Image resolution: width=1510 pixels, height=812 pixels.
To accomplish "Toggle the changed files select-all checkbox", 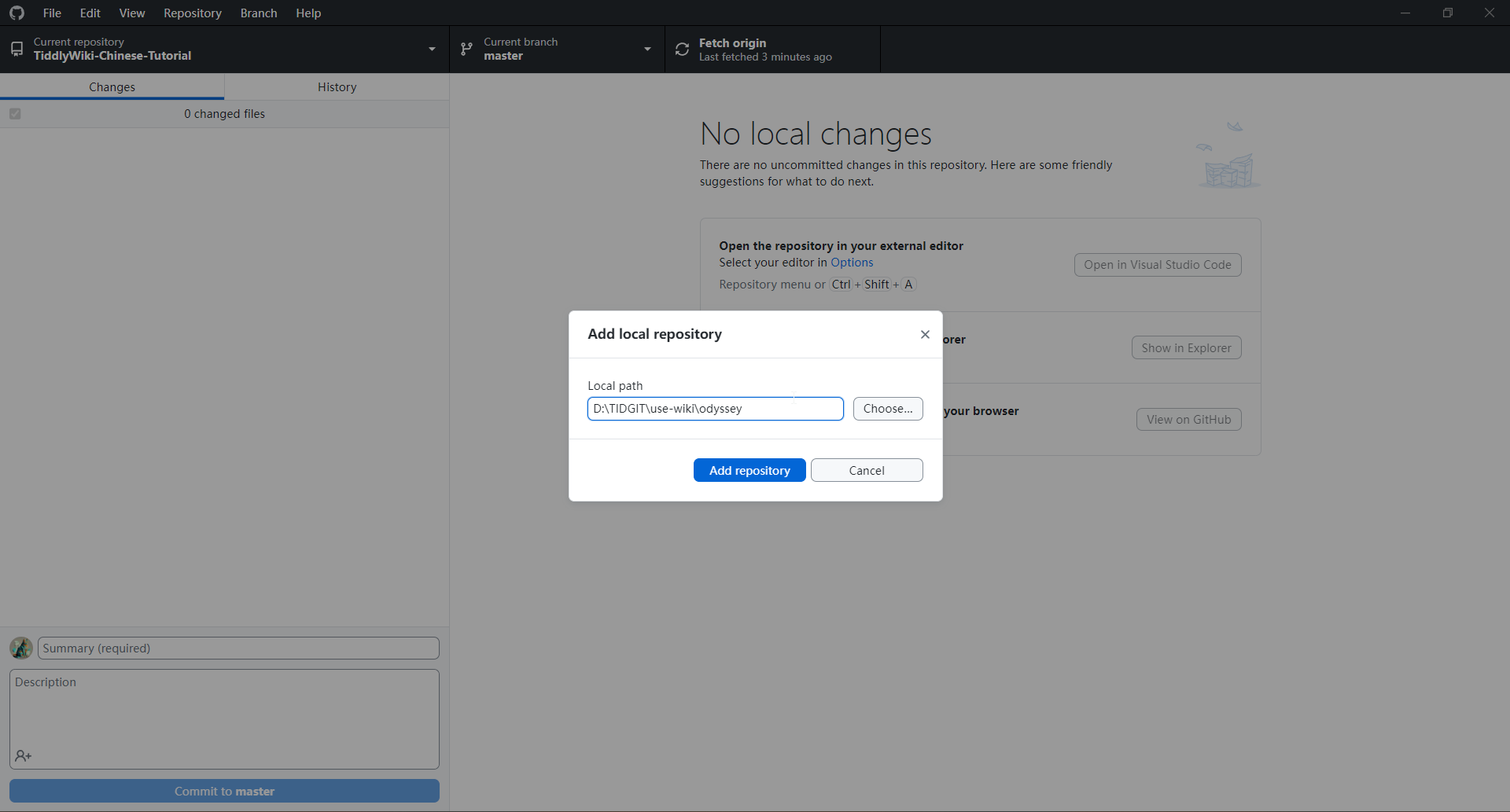I will point(15,114).
